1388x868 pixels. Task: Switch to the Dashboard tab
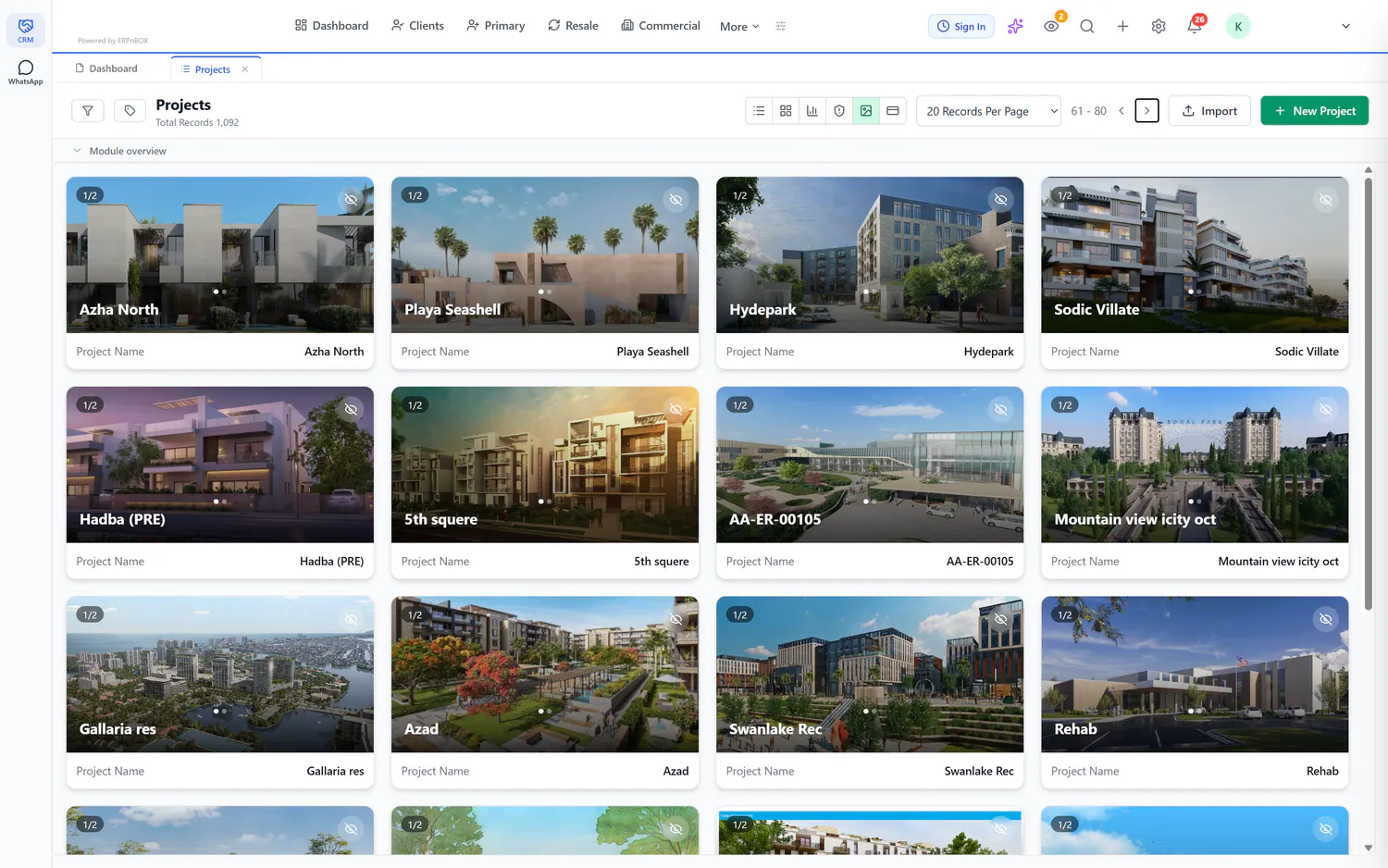[x=106, y=68]
